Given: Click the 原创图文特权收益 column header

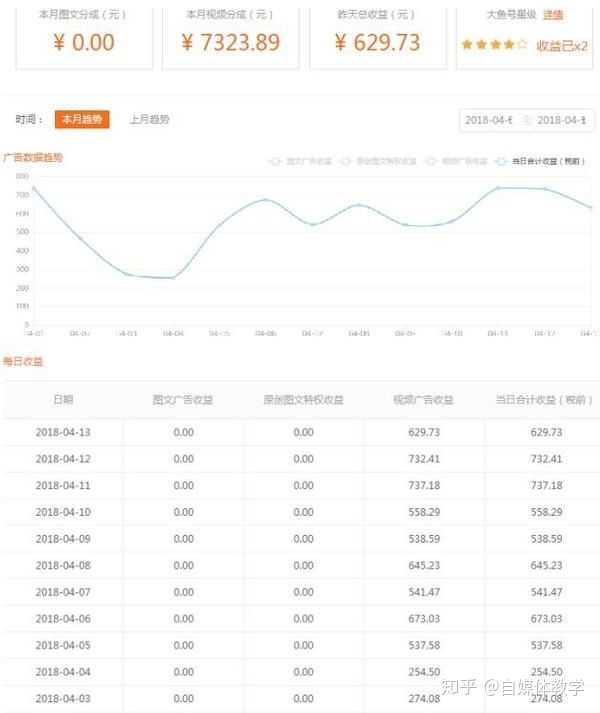Looking at the screenshot, I should 303,400.
